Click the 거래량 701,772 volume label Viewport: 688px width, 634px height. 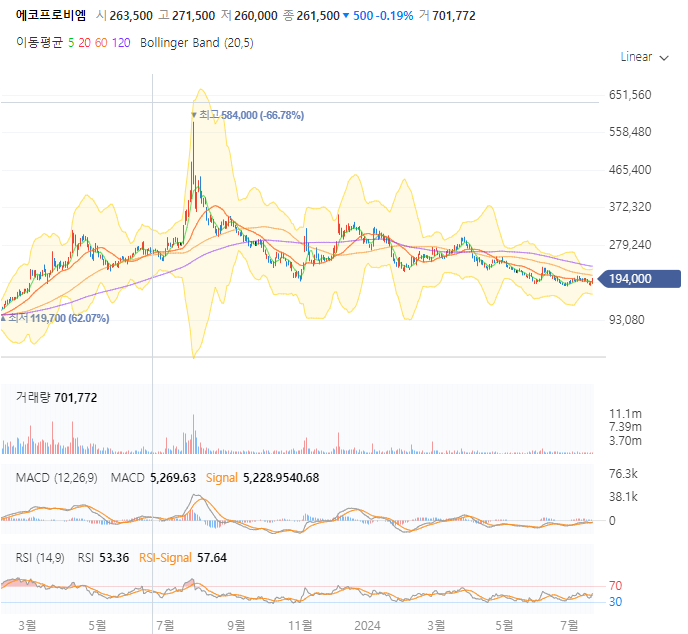pos(57,398)
